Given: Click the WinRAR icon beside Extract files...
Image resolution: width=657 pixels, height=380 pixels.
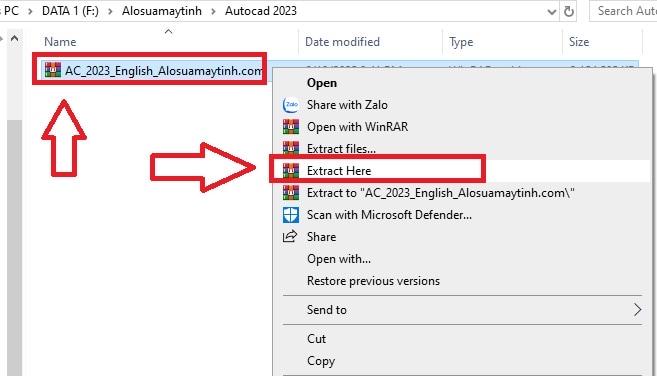Looking at the screenshot, I should tap(291, 148).
